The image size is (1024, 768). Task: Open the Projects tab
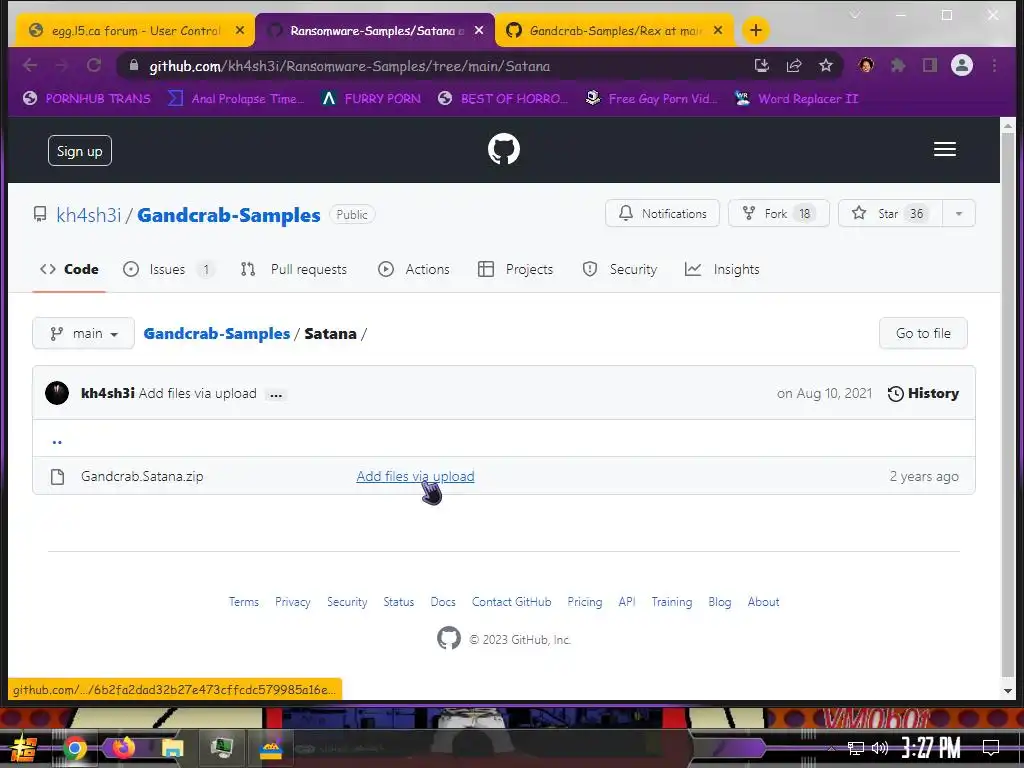(x=515, y=269)
